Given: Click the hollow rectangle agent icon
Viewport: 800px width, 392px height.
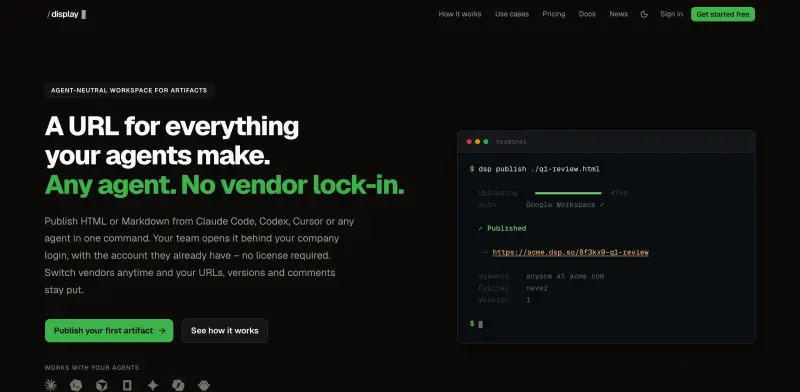Looking at the screenshot, I should click(127, 385).
